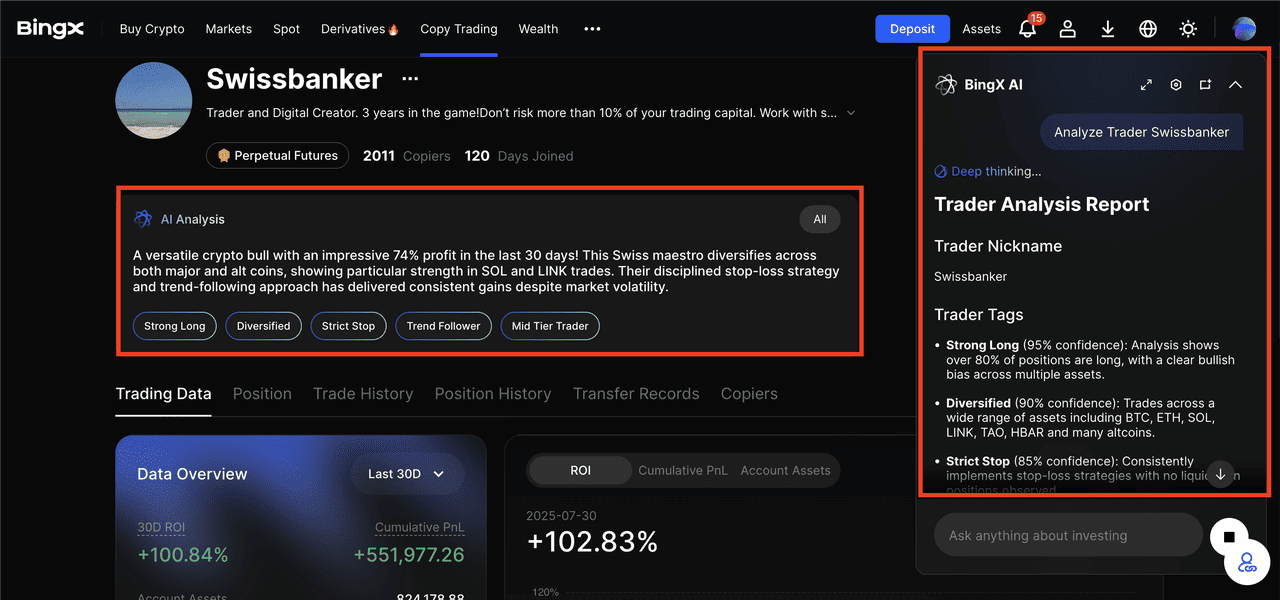
Task: Toggle the light/dark theme sun icon
Action: point(1188,29)
